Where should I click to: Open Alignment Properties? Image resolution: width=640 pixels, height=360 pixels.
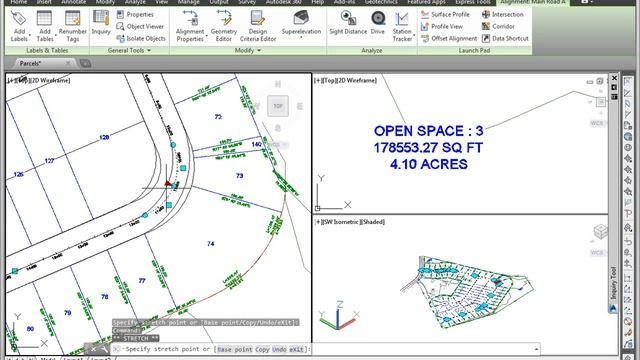coord(190,27)
